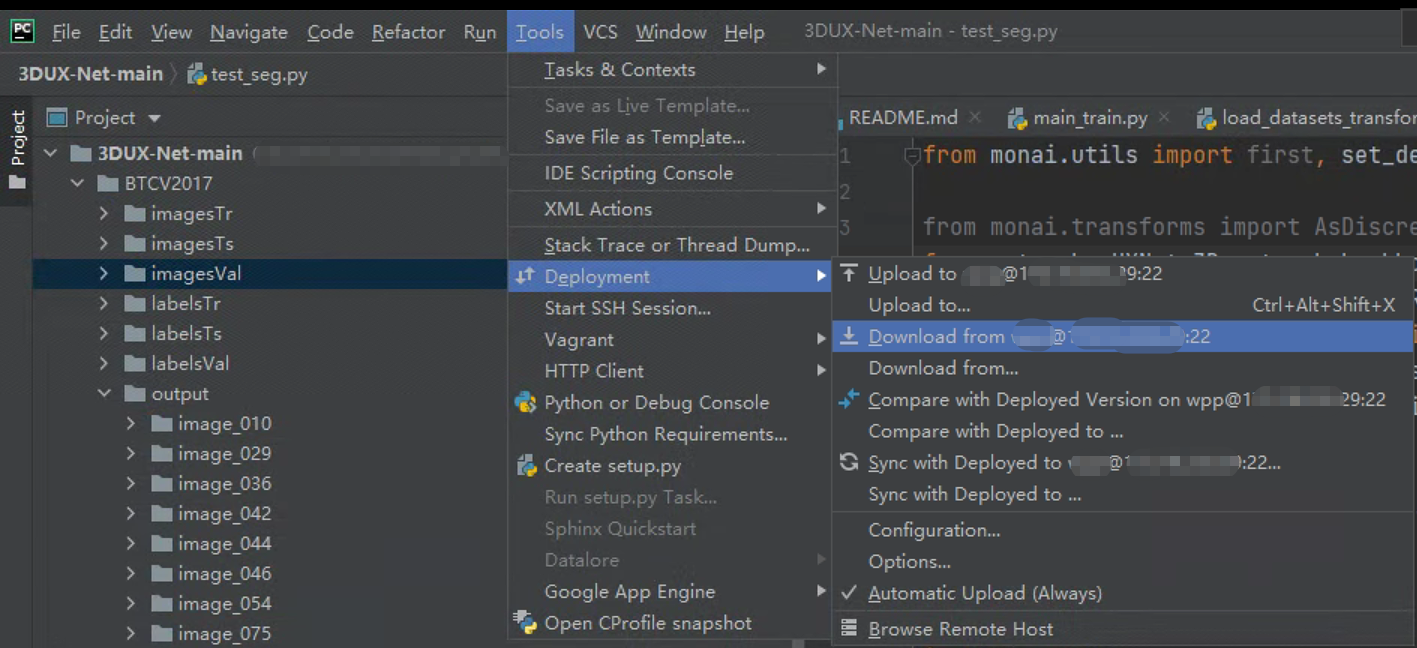
Task: Expand the imagesTr folder arrow
Action: [x=104, y=214]
